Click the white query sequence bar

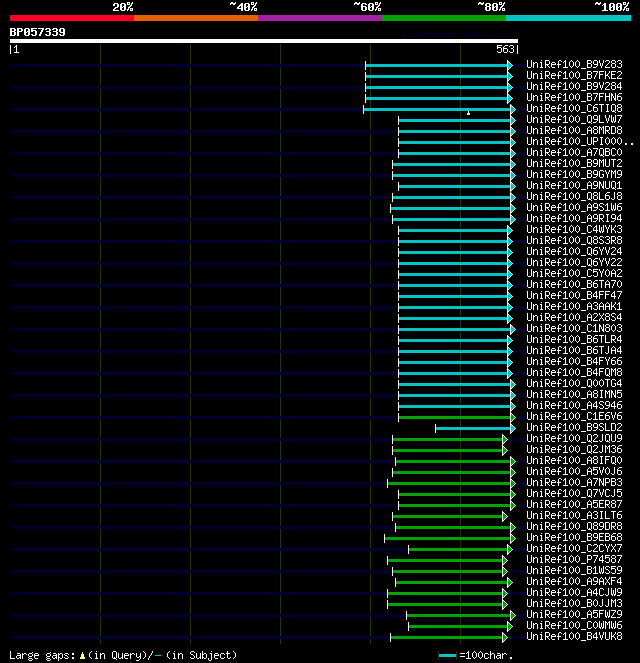tap(264, 41)
